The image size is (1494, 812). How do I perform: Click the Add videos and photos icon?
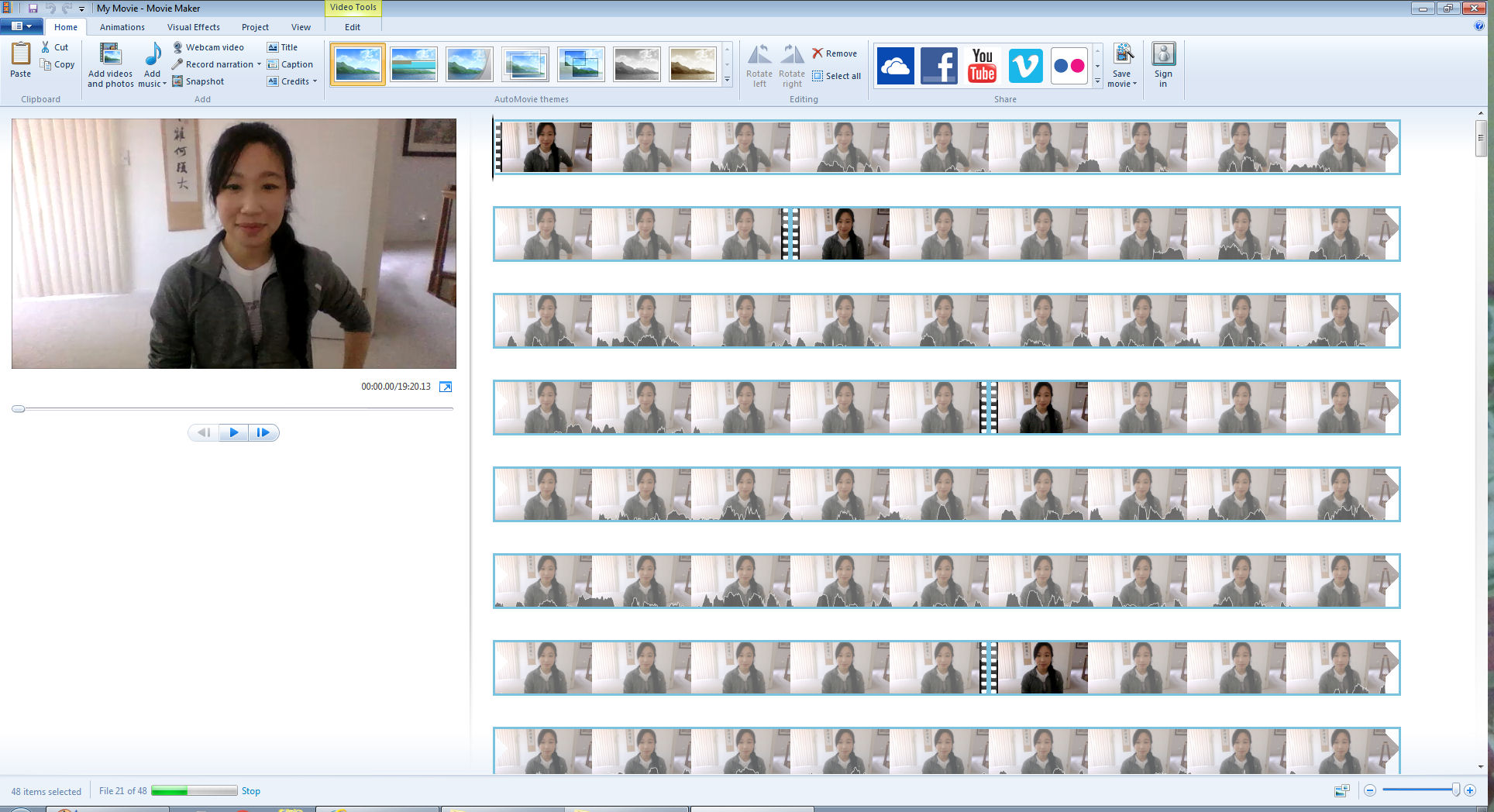point(110,55)
